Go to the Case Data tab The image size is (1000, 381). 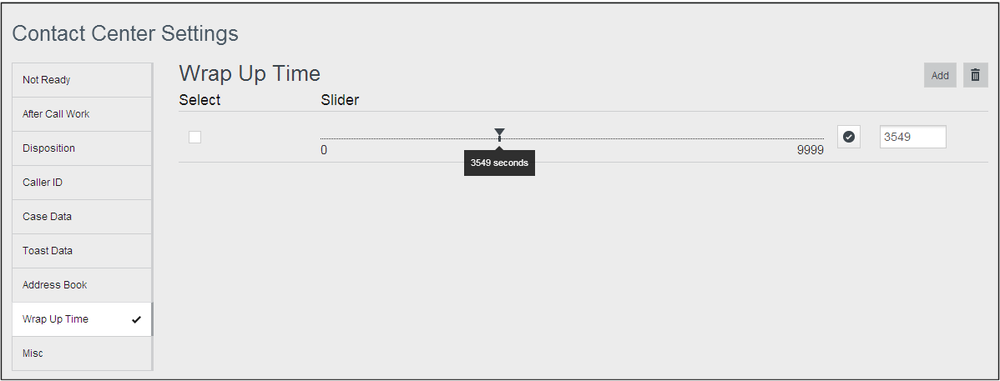coord(82,217)
